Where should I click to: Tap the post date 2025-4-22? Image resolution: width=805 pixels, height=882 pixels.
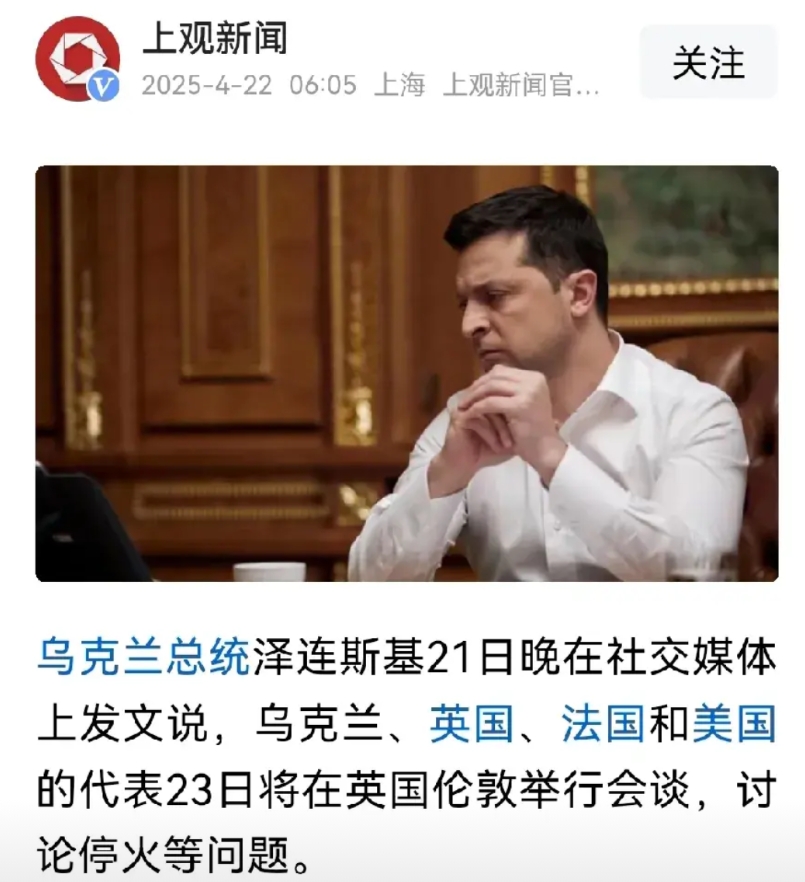pyautogui.click(x=206, y=86)
